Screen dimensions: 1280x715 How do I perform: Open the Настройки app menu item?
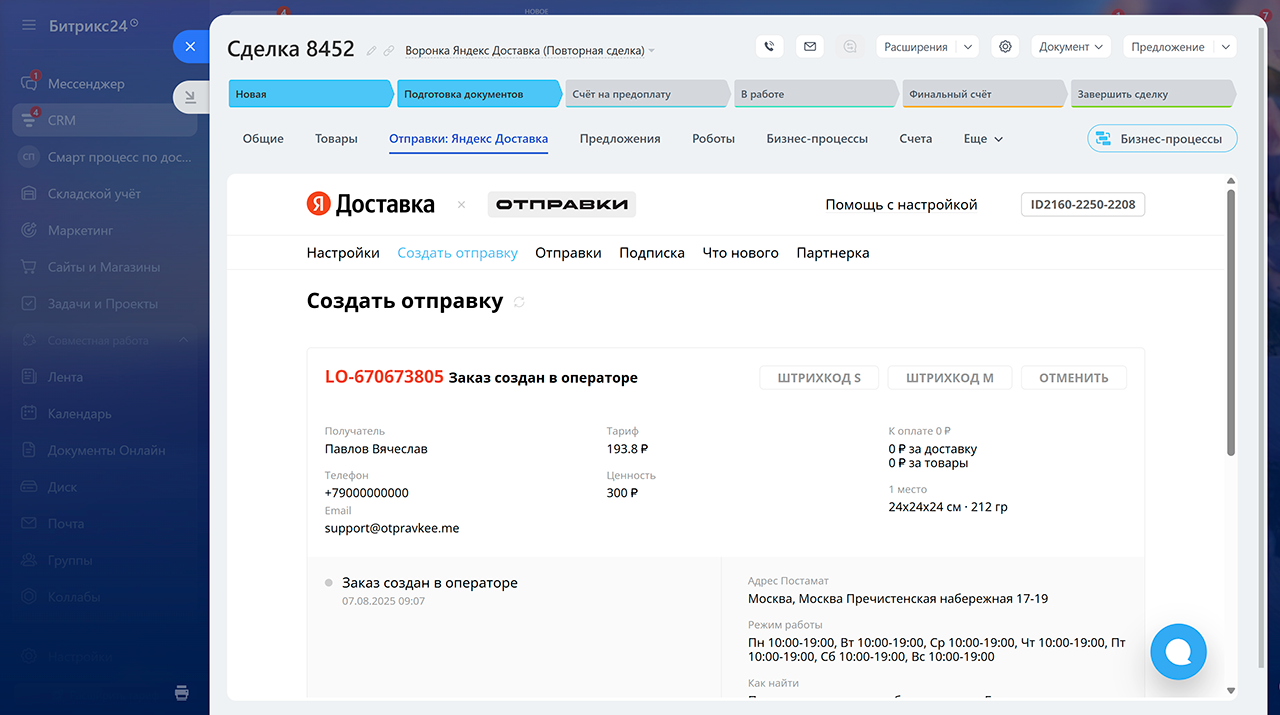tap(343, 253)
